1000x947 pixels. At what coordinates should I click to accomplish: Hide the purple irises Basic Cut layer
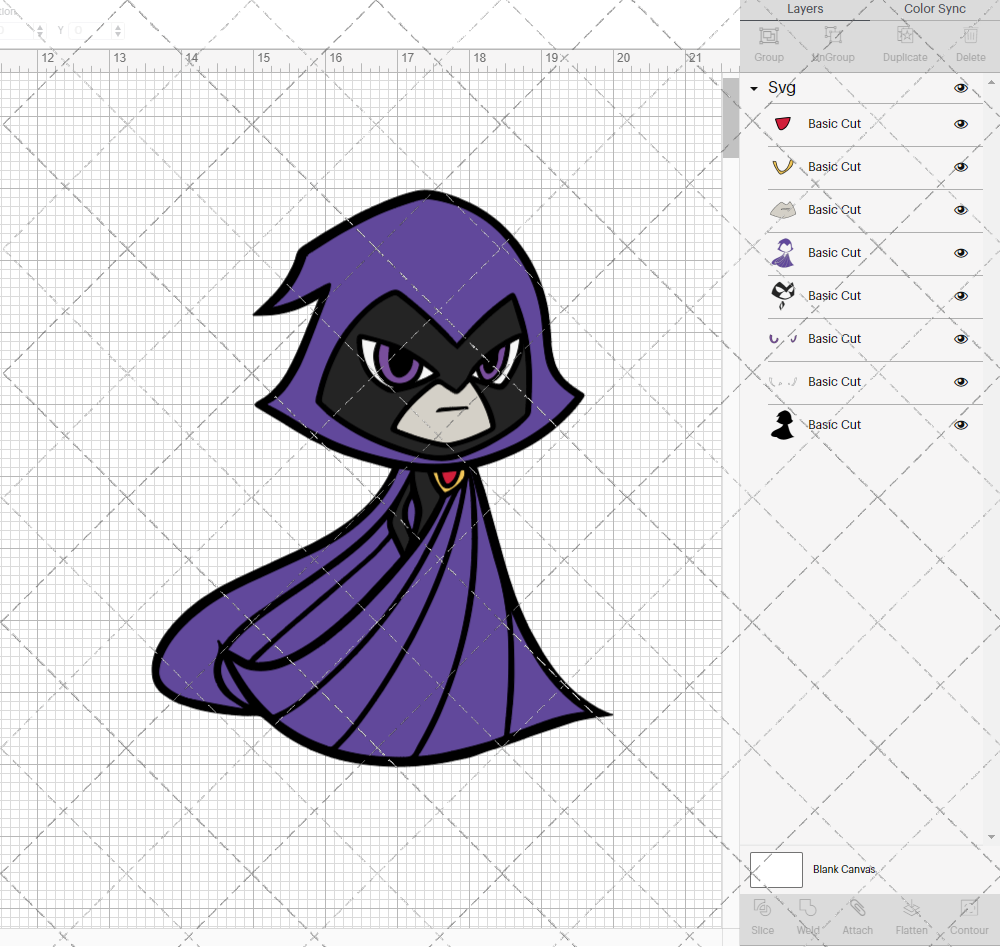pyautogui.click(x=960, y=339)
